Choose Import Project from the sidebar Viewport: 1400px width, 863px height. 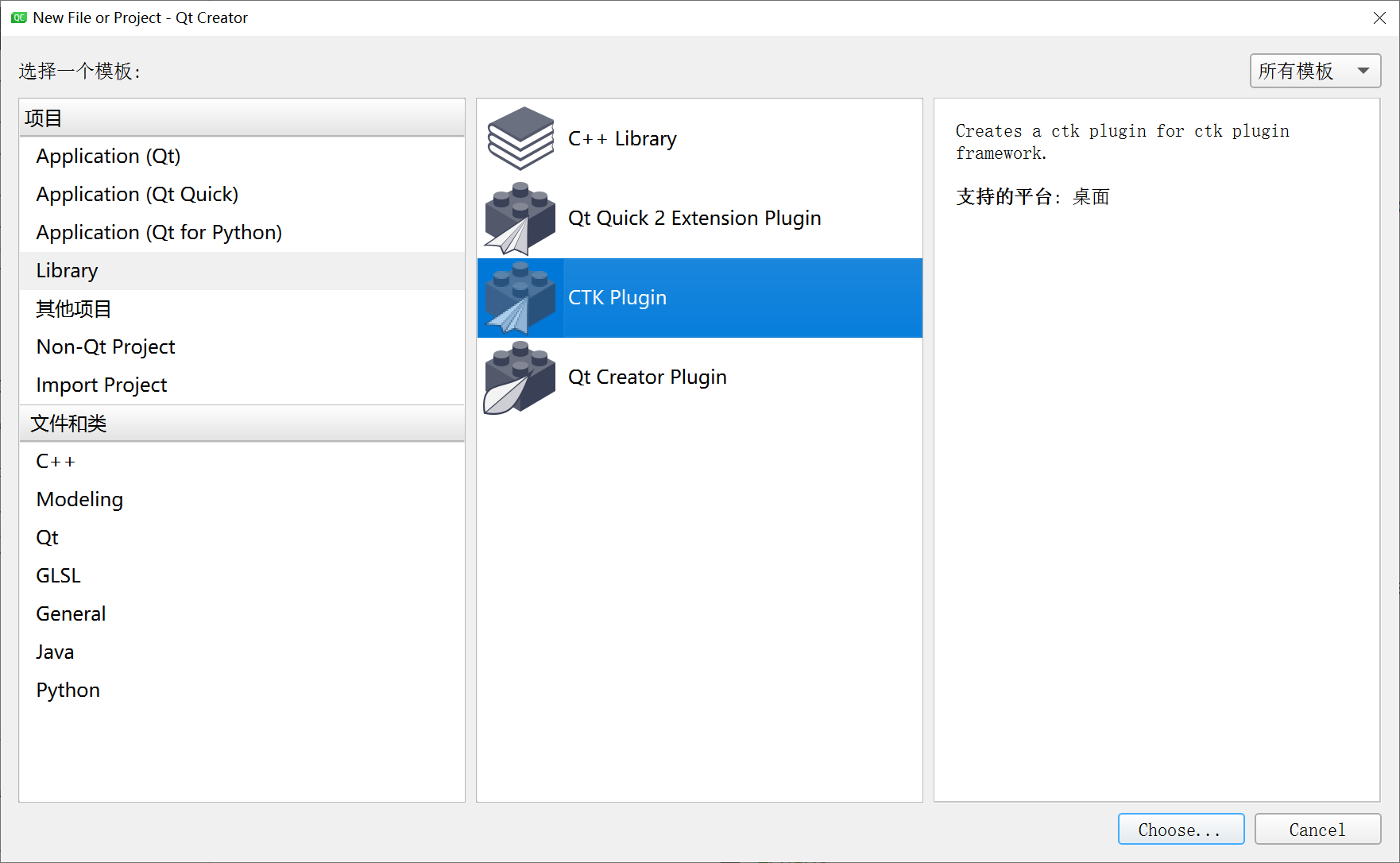click(102, 385)
